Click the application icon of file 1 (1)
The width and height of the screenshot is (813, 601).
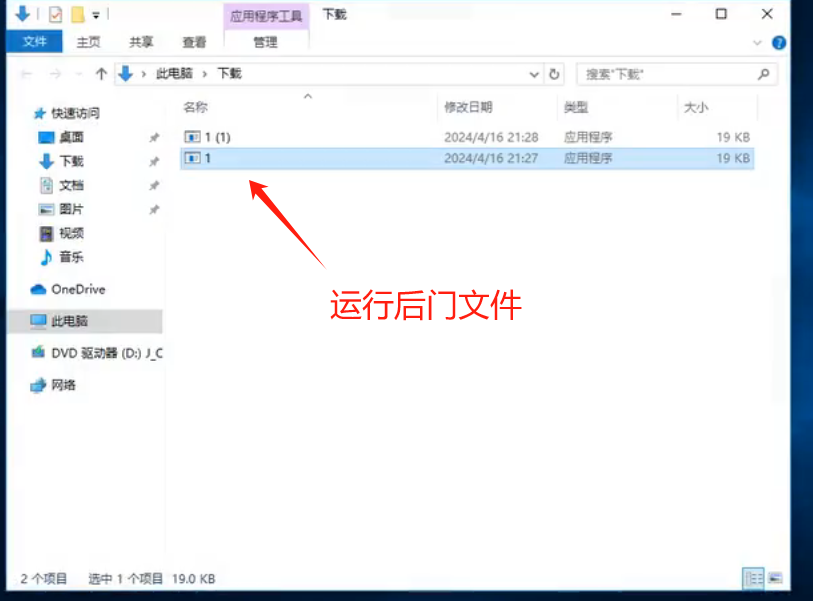tap(192, 137)
